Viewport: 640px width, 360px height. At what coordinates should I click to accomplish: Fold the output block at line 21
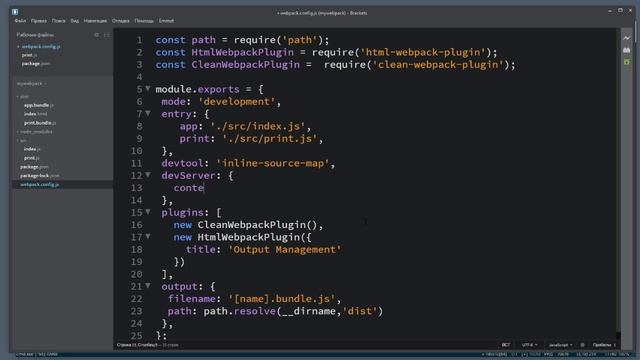[x=148, y=286]
